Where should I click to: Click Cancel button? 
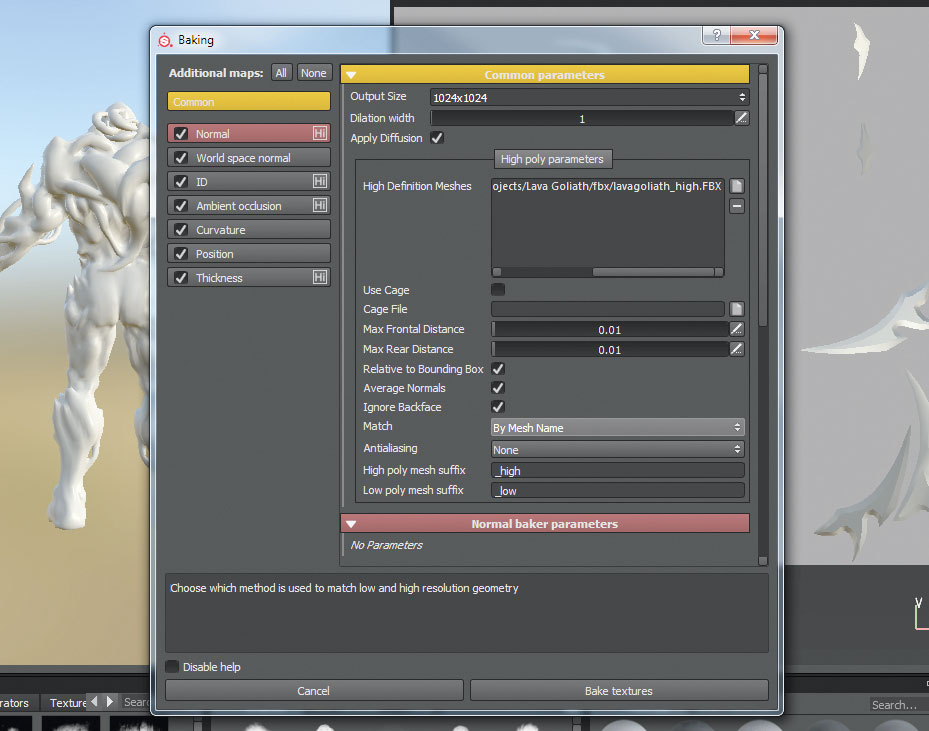tap(314, 691)
